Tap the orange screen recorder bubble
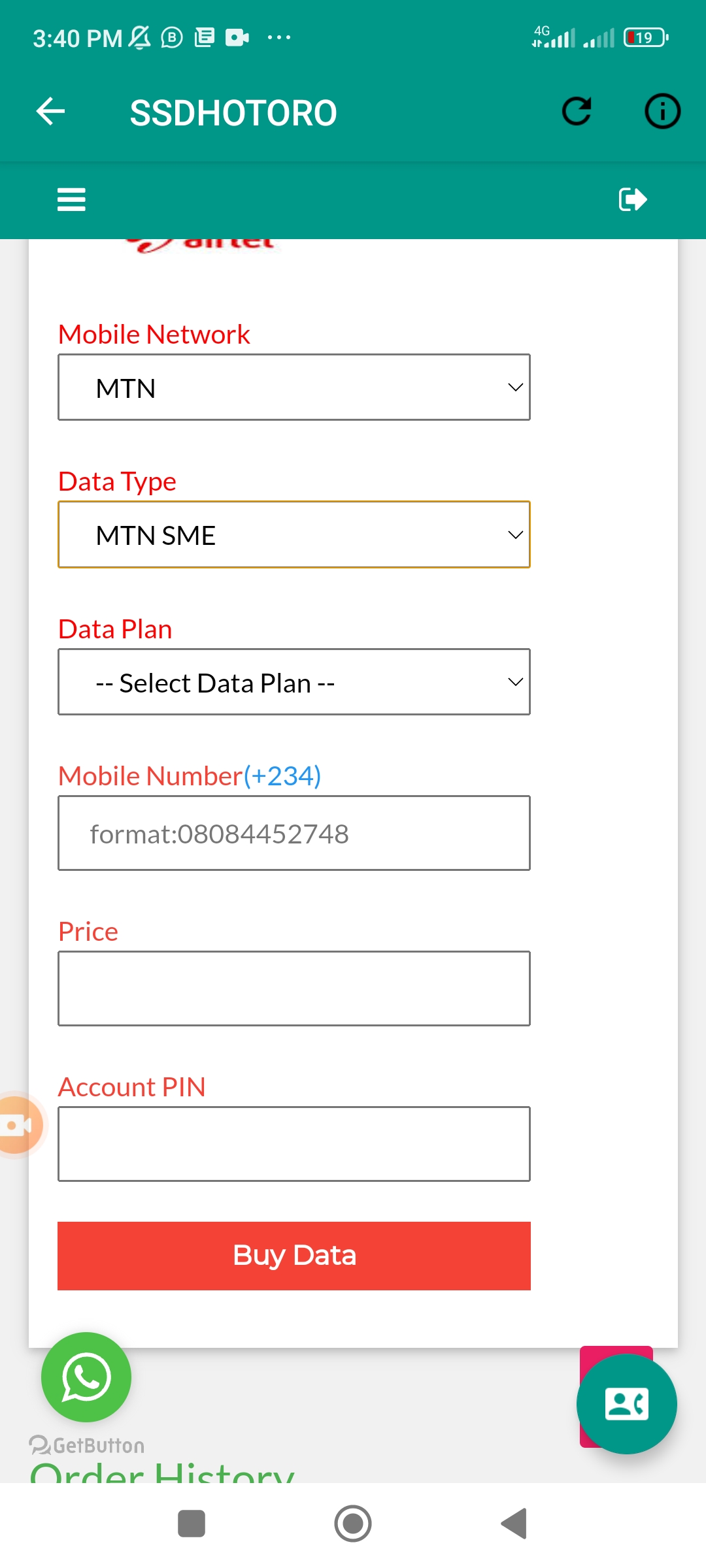 click(x=18, y=1125)
